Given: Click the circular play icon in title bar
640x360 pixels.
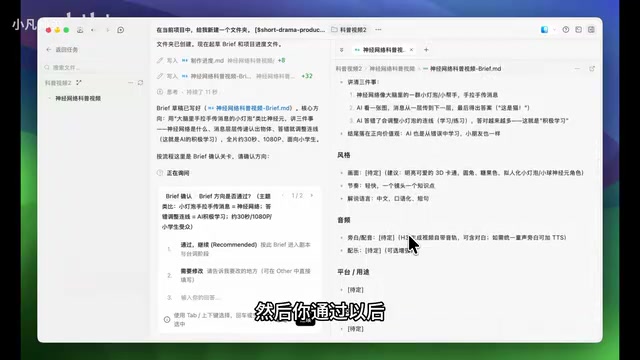Looking at the screenshot, I should (121, 30).
